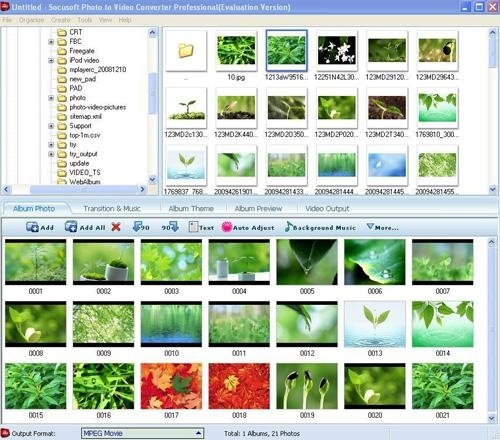Open the View menu
The image size is (500, 440).
coord(105,20)
